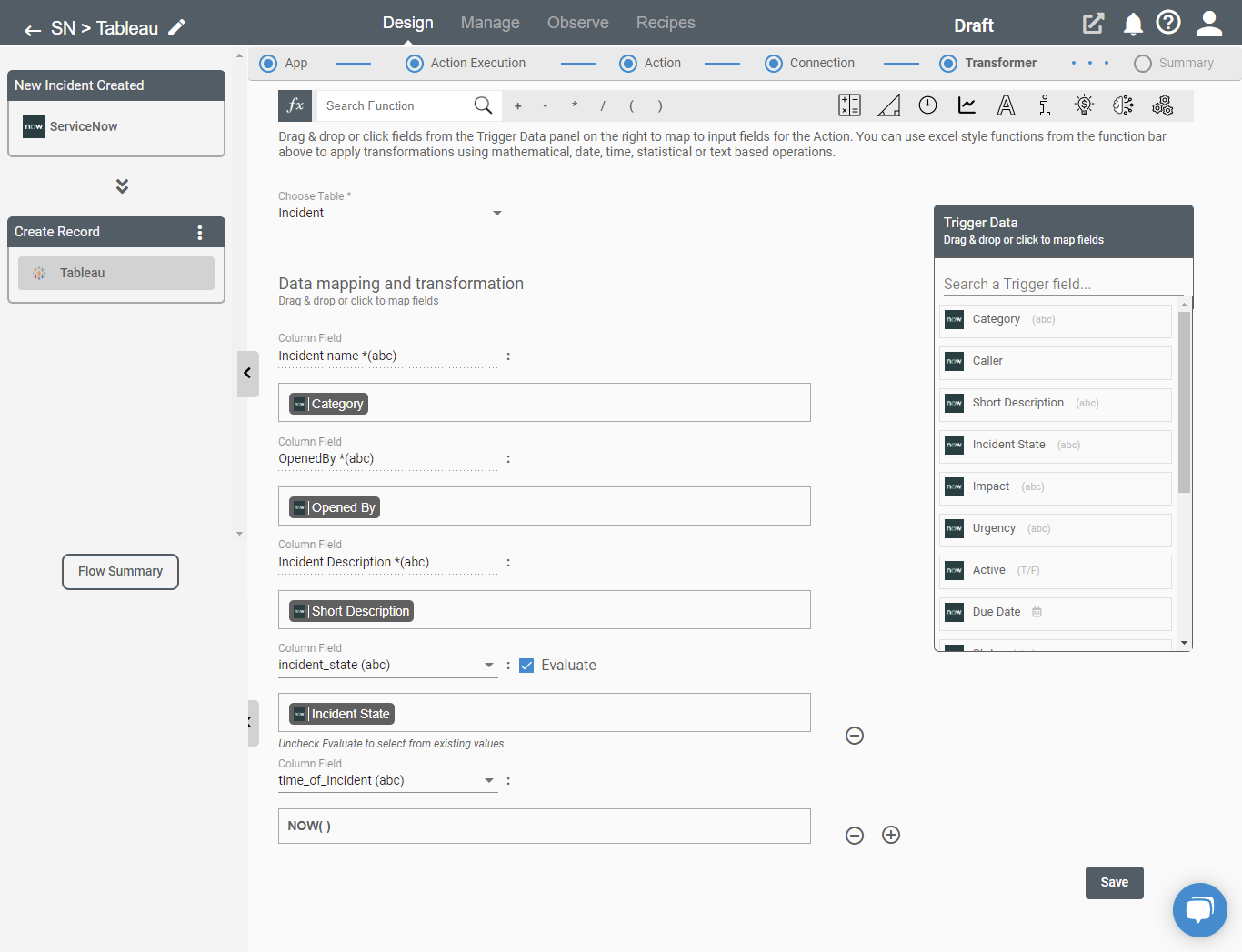Open flow in new window icon

point(1093,24)
